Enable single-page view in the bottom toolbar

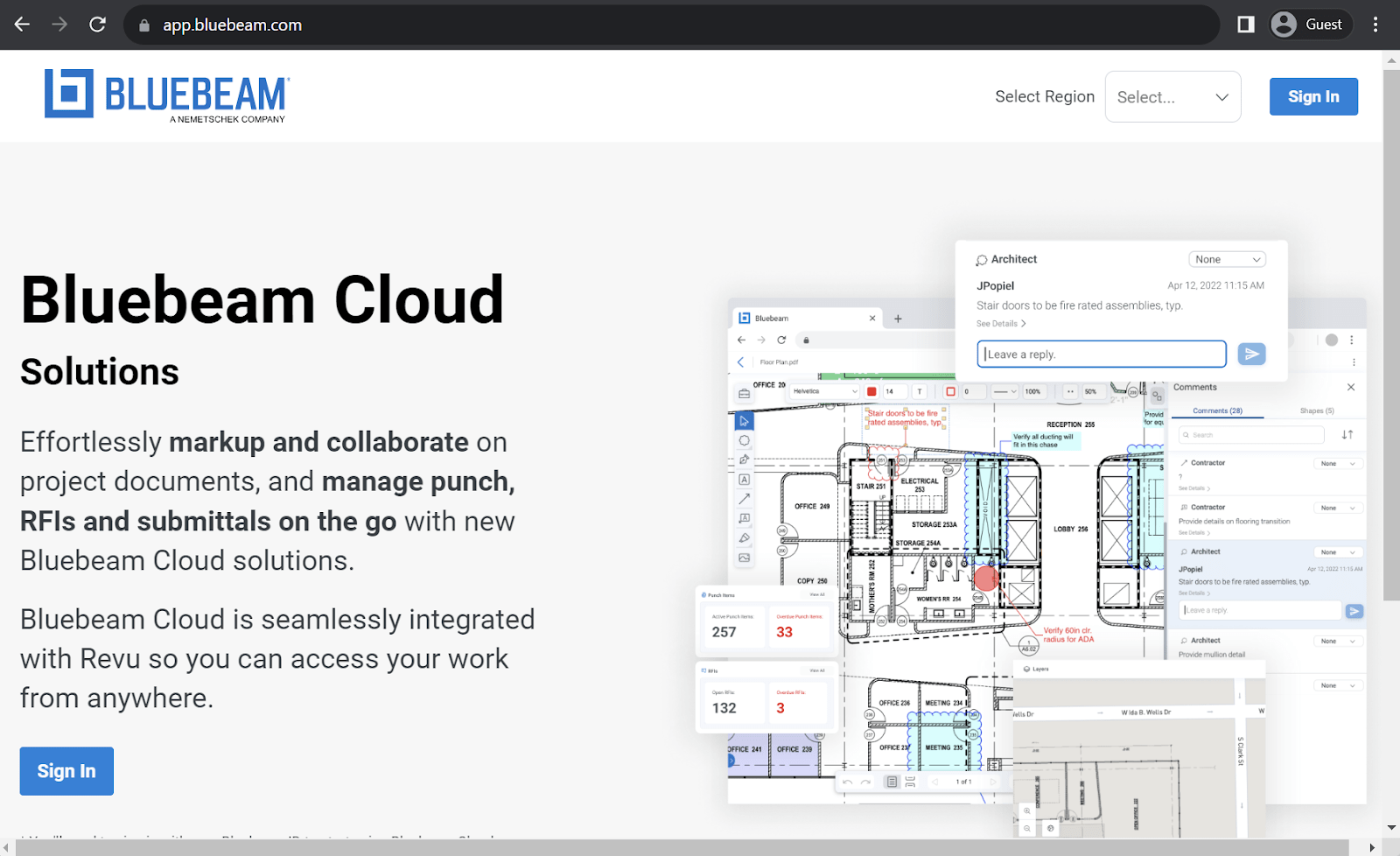892,782
